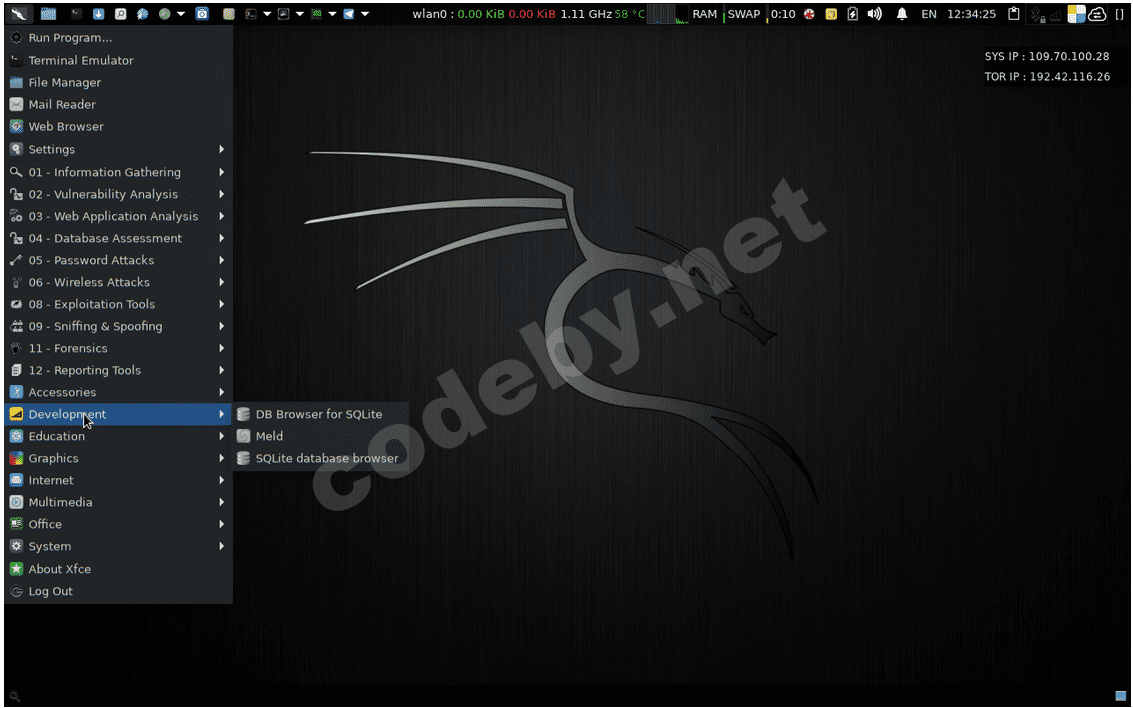
Task: Click the blue screenshot camera launcher
Action: (x=202, y=14)
